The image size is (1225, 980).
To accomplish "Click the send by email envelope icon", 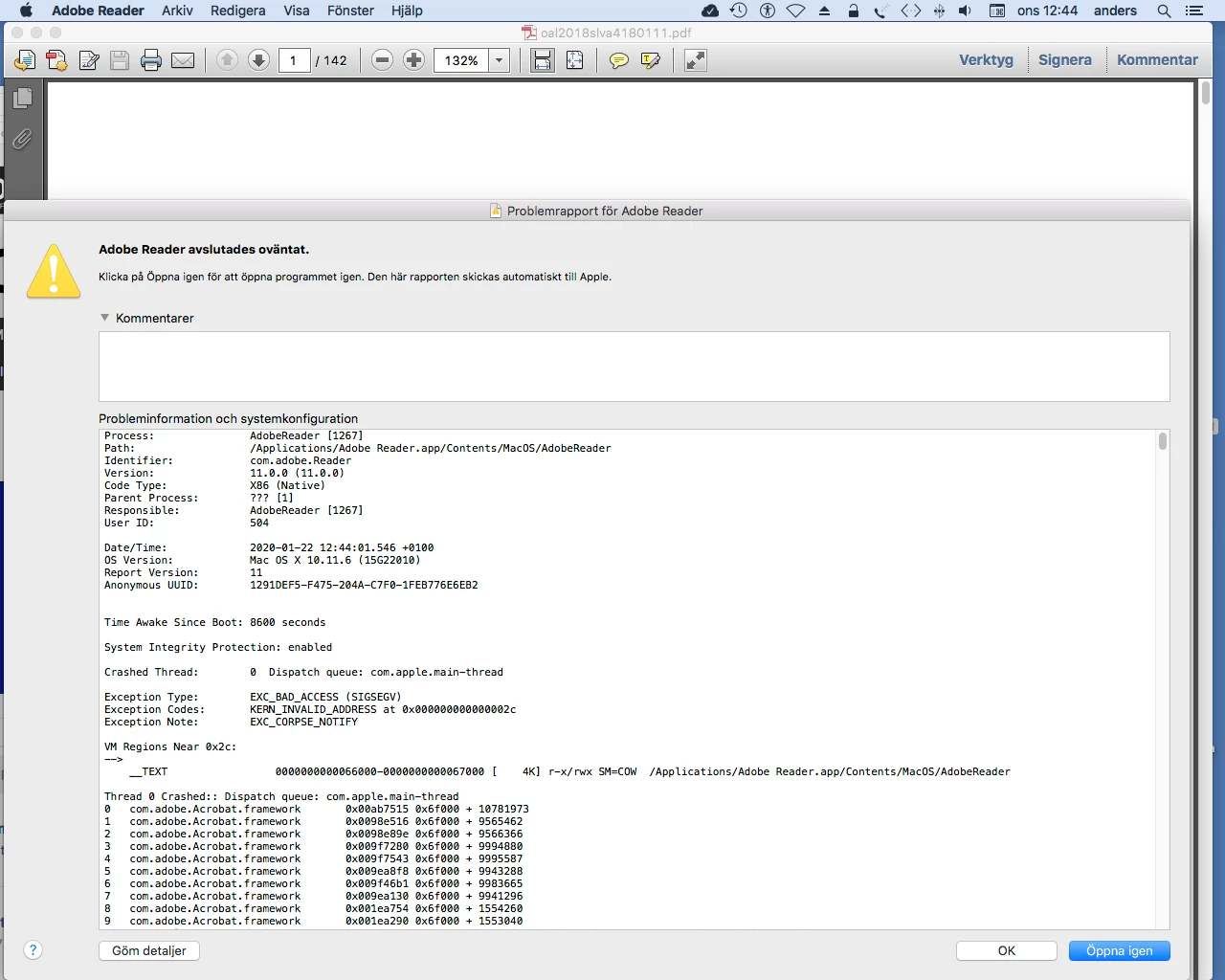I will (183, 60).
